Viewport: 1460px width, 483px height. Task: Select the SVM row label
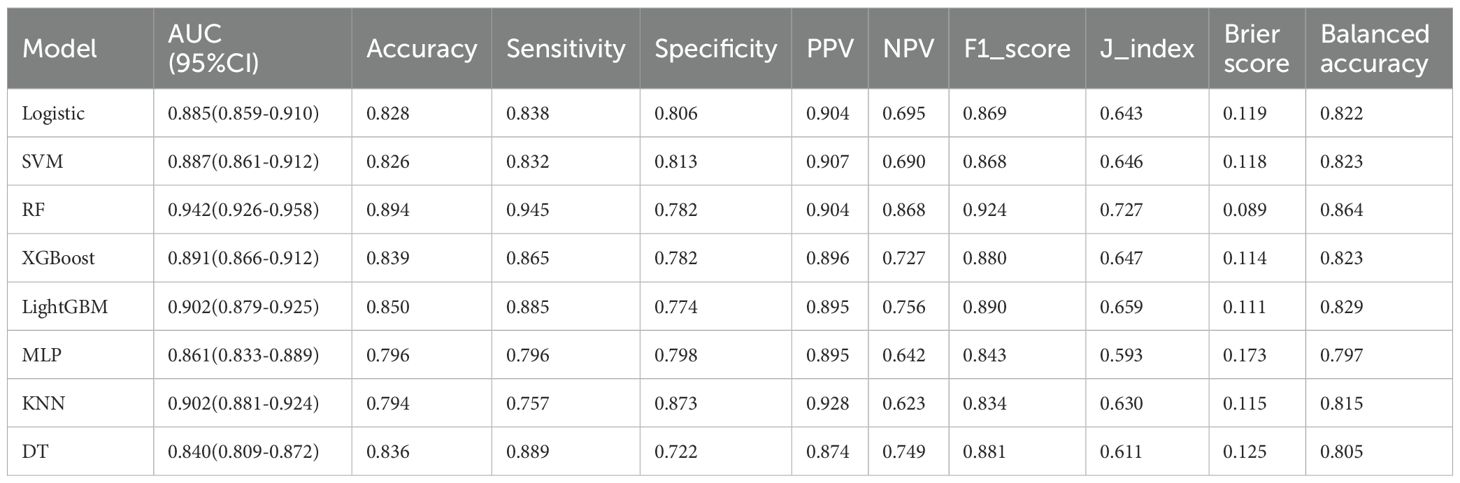41,162
